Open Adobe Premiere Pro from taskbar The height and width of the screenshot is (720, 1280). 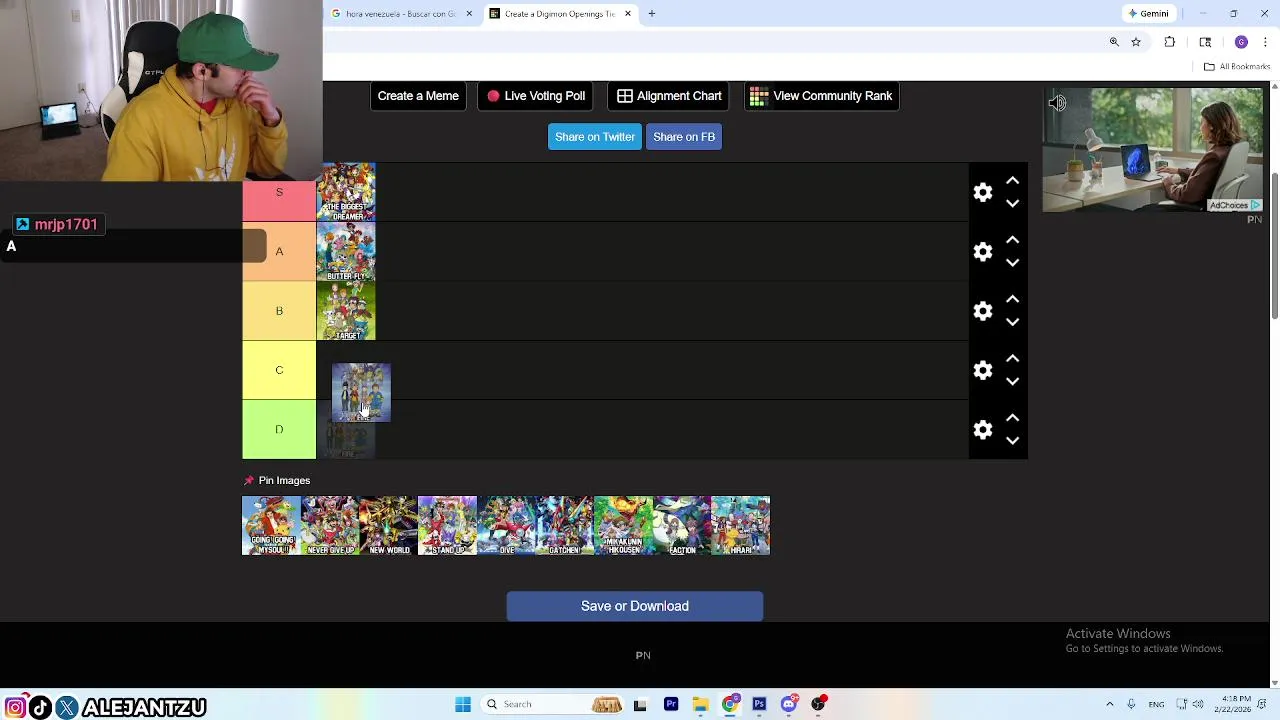pos(671,704)
